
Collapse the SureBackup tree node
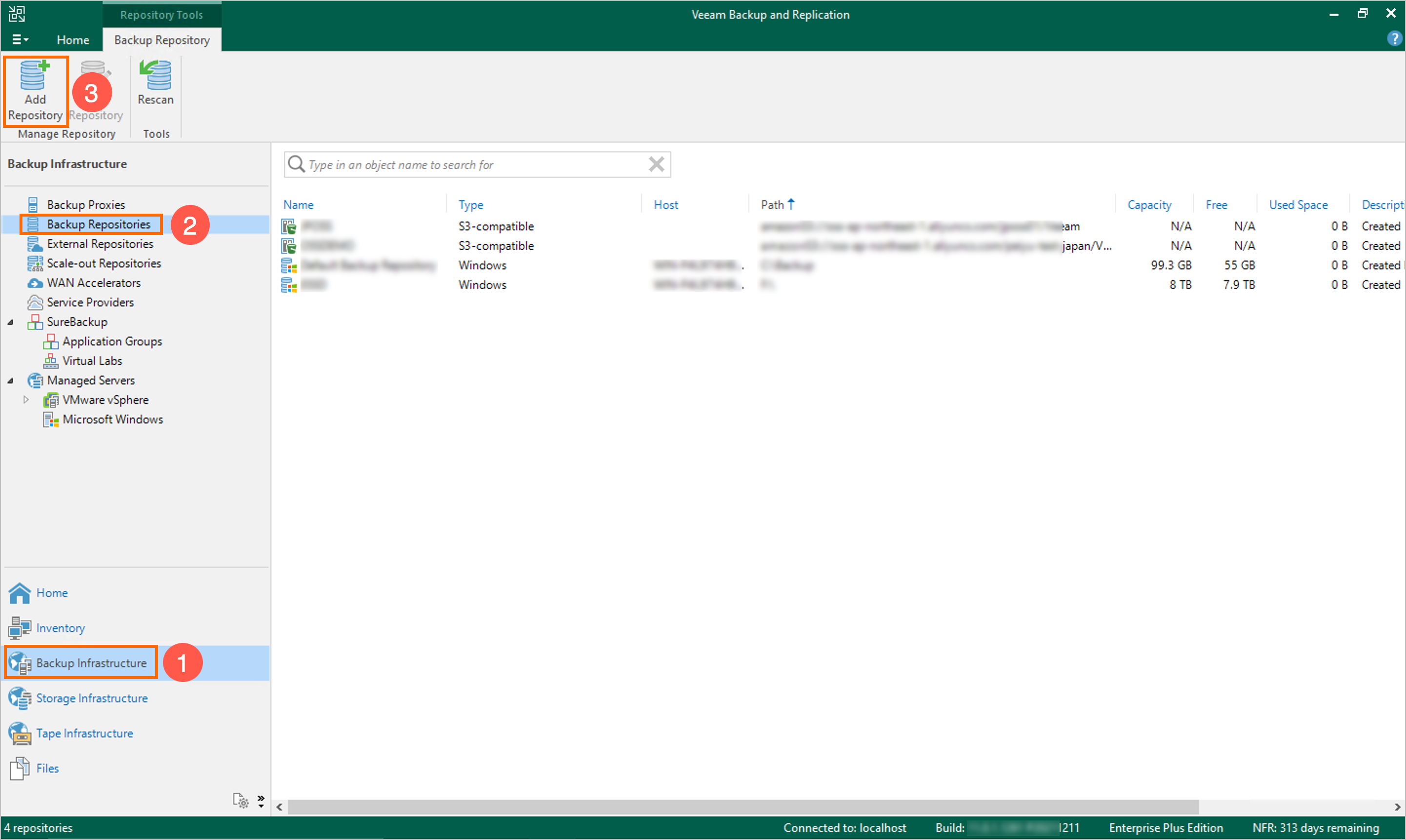11,322
